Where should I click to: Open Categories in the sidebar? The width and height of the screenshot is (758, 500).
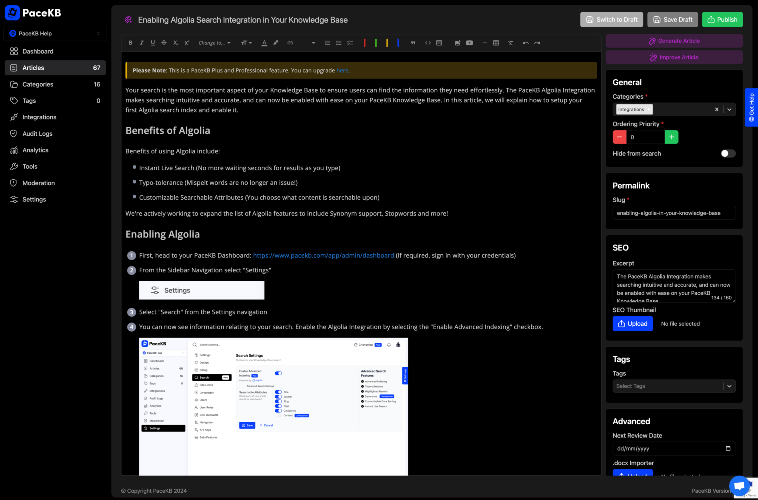pos(55,84)
